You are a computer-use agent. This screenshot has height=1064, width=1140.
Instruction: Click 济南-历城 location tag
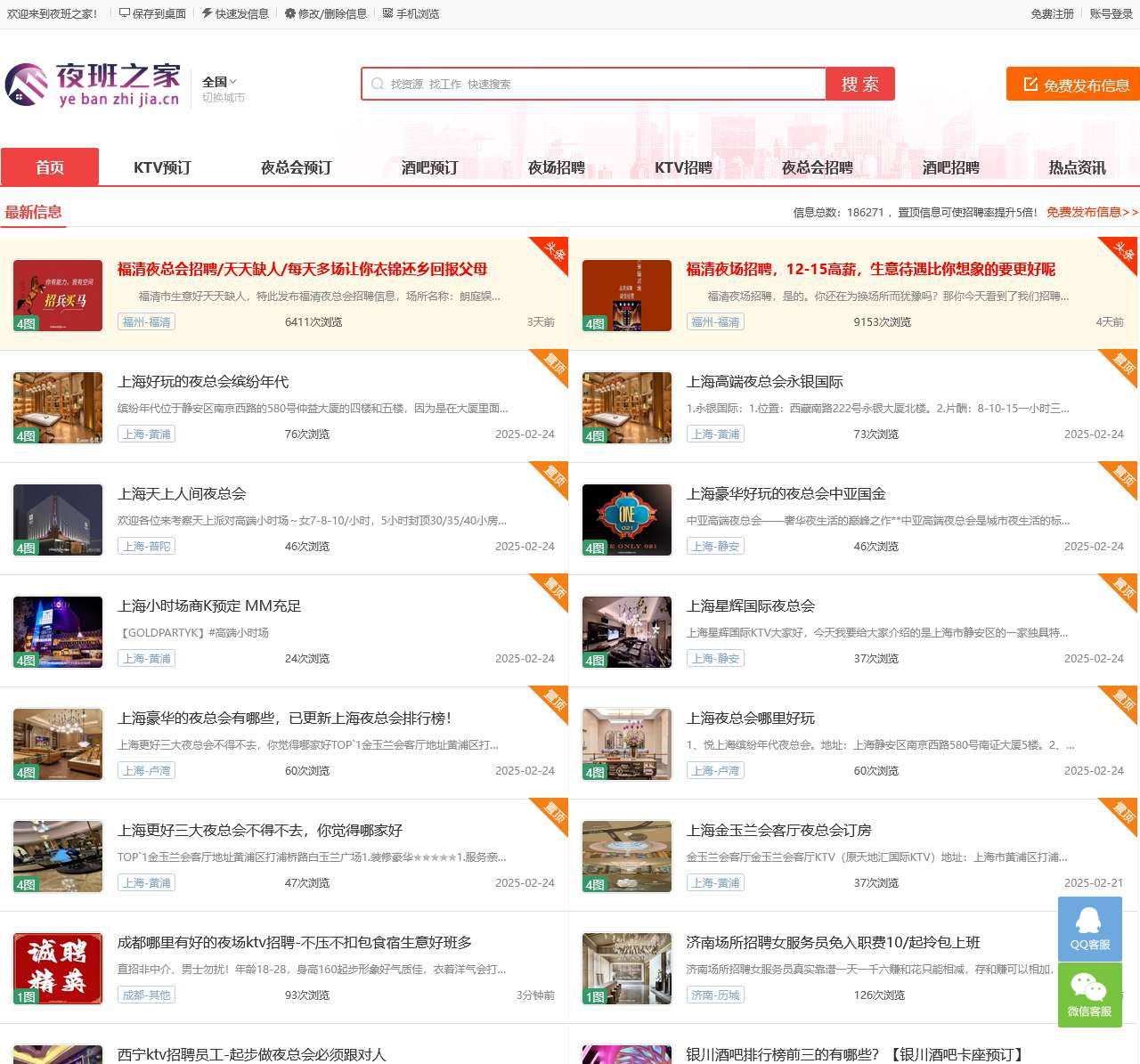point(715,995)
